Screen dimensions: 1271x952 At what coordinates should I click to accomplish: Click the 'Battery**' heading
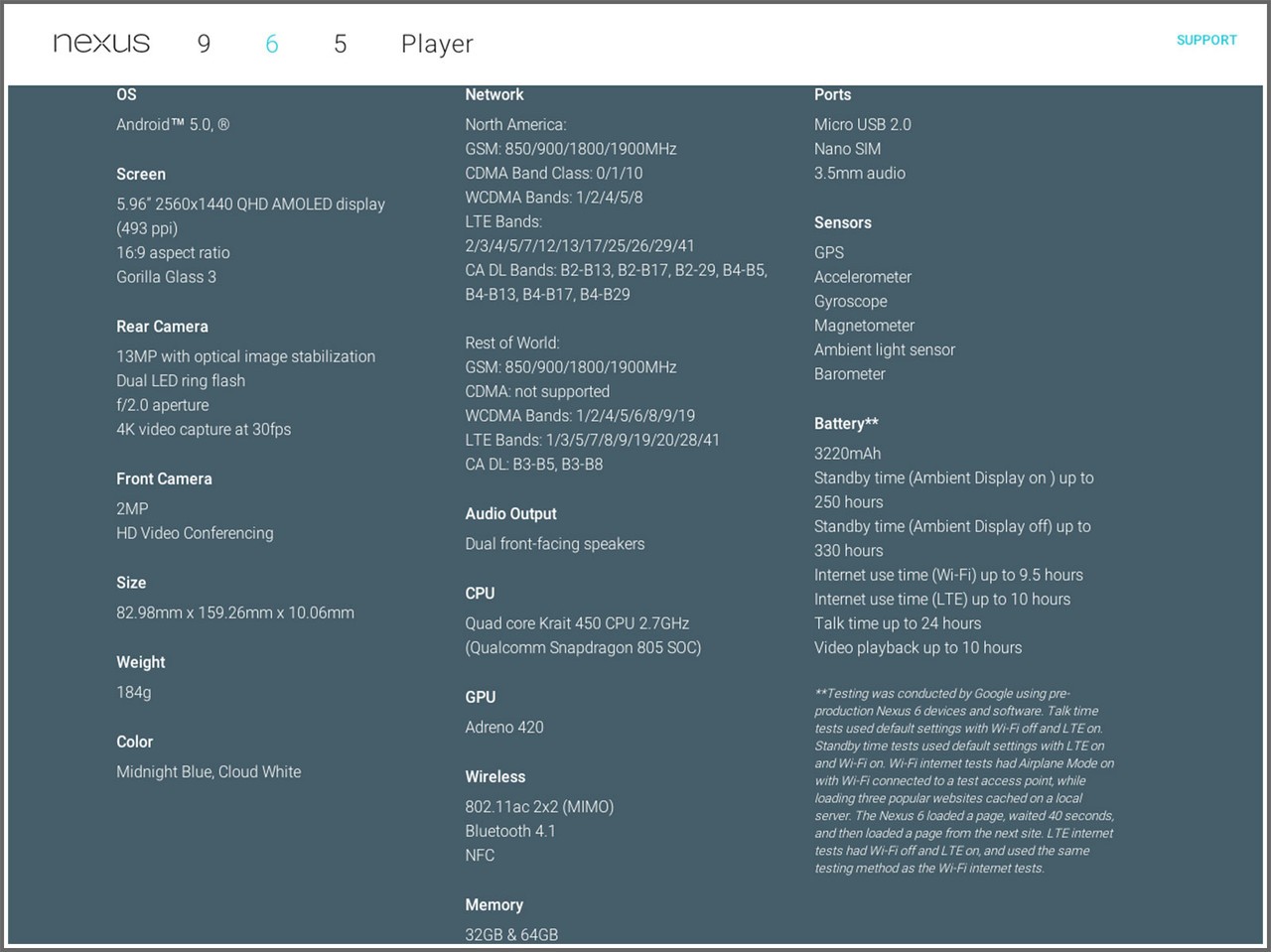pos(846,423)
